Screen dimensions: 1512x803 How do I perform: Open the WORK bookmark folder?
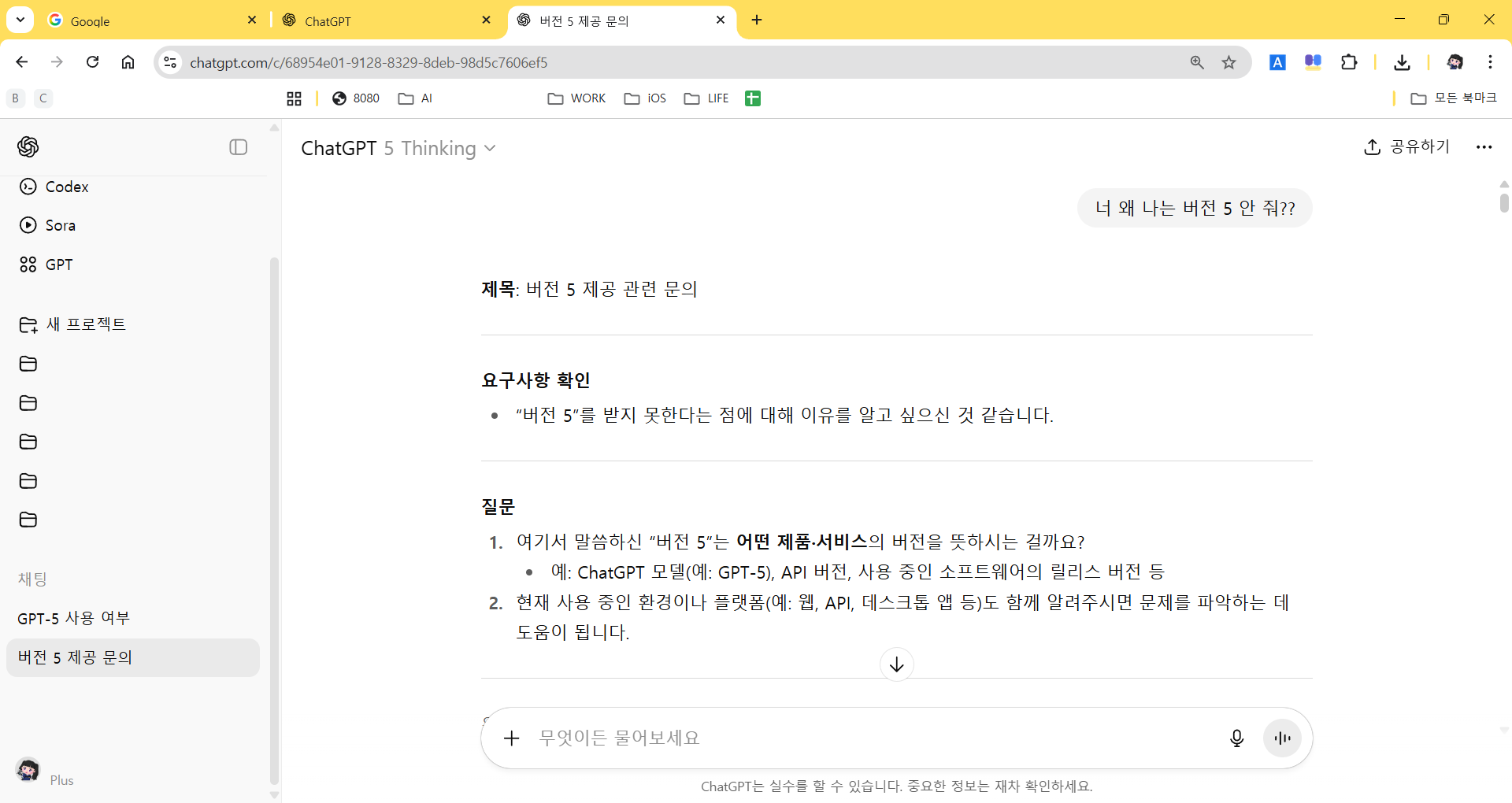tap(577, 98)
